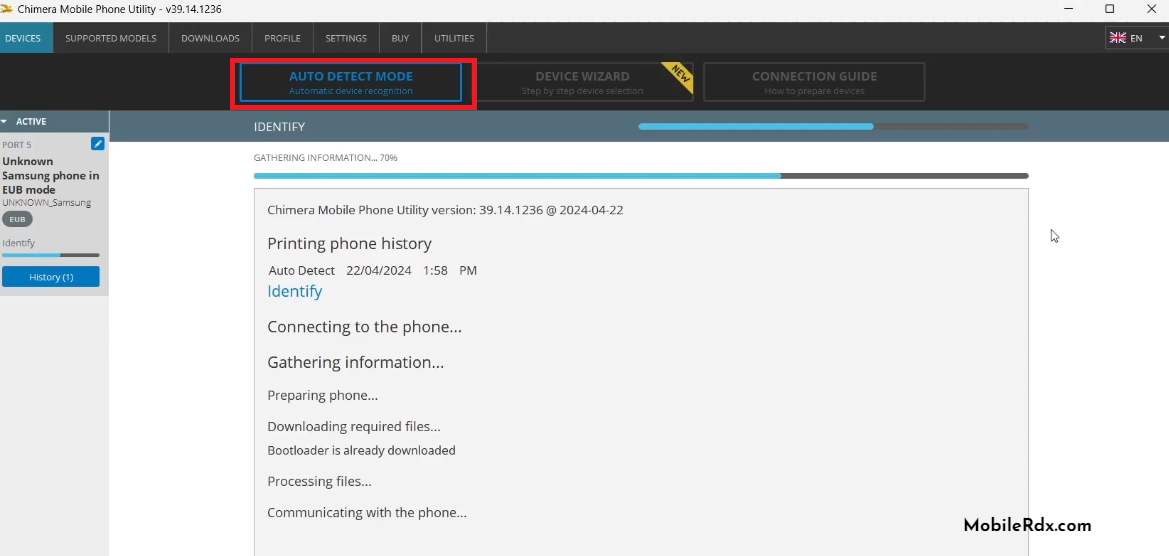The image size is (1169, 556).
Task: Click the Identify link in history
Action: tap(294, 291)
